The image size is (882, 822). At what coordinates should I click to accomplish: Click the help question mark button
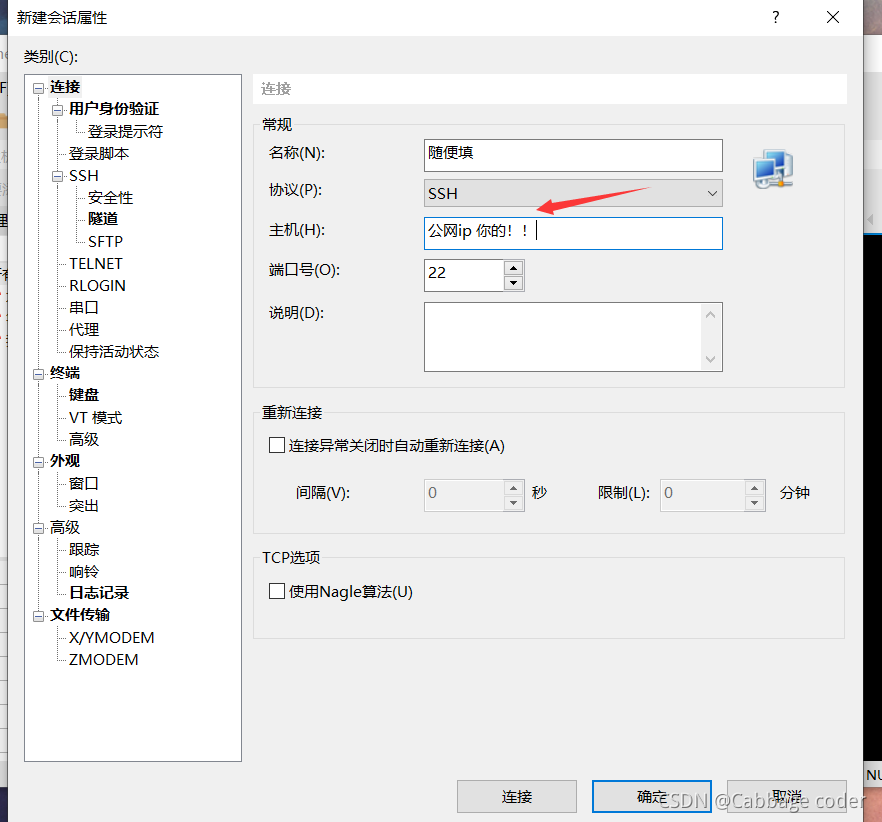(776, 17)
